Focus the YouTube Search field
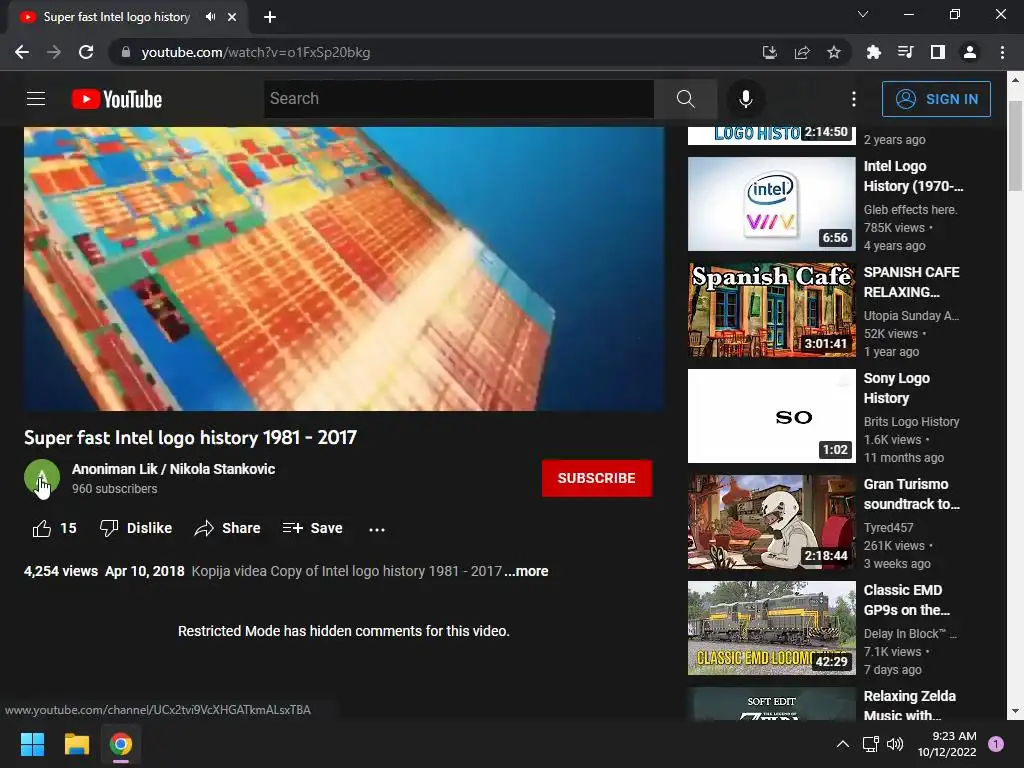Screen dimensions: 1024x768 pyautogui.click(x=459, y=99)
